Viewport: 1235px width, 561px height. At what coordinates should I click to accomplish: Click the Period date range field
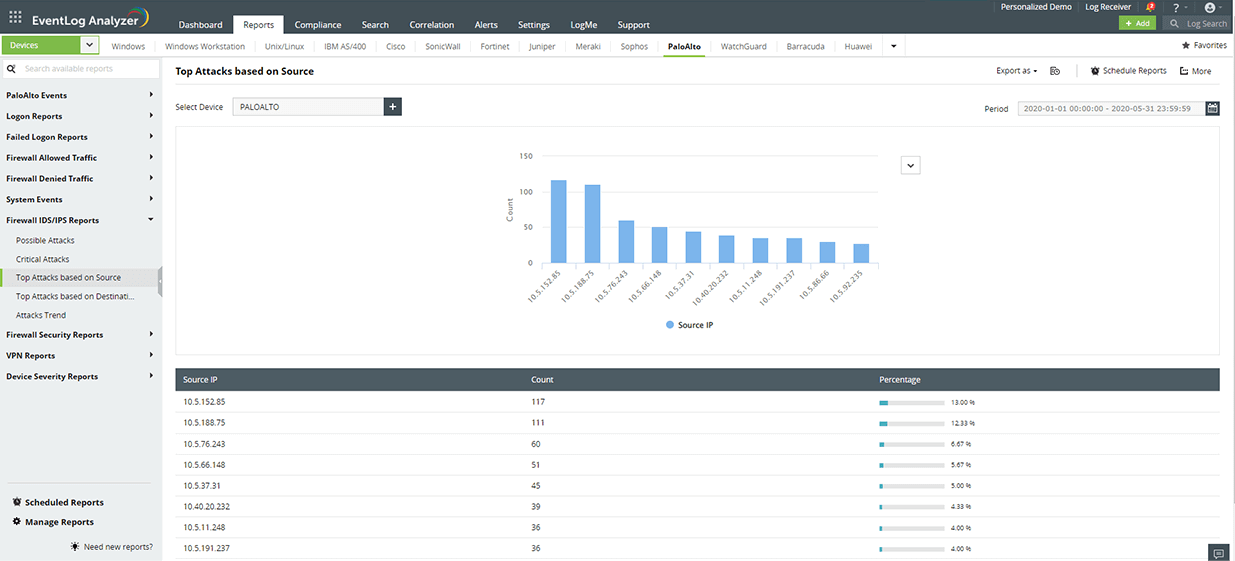click(1110, 108)
